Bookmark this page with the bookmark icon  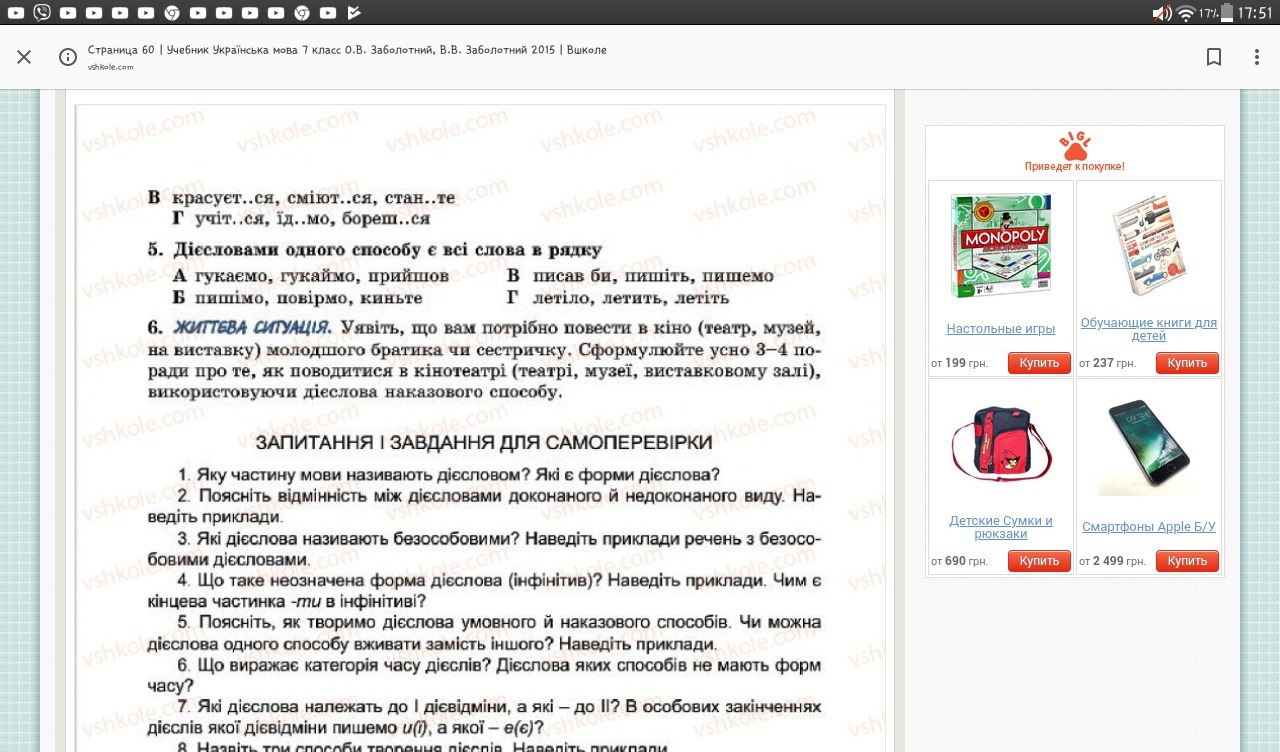tap(1214, 57)
